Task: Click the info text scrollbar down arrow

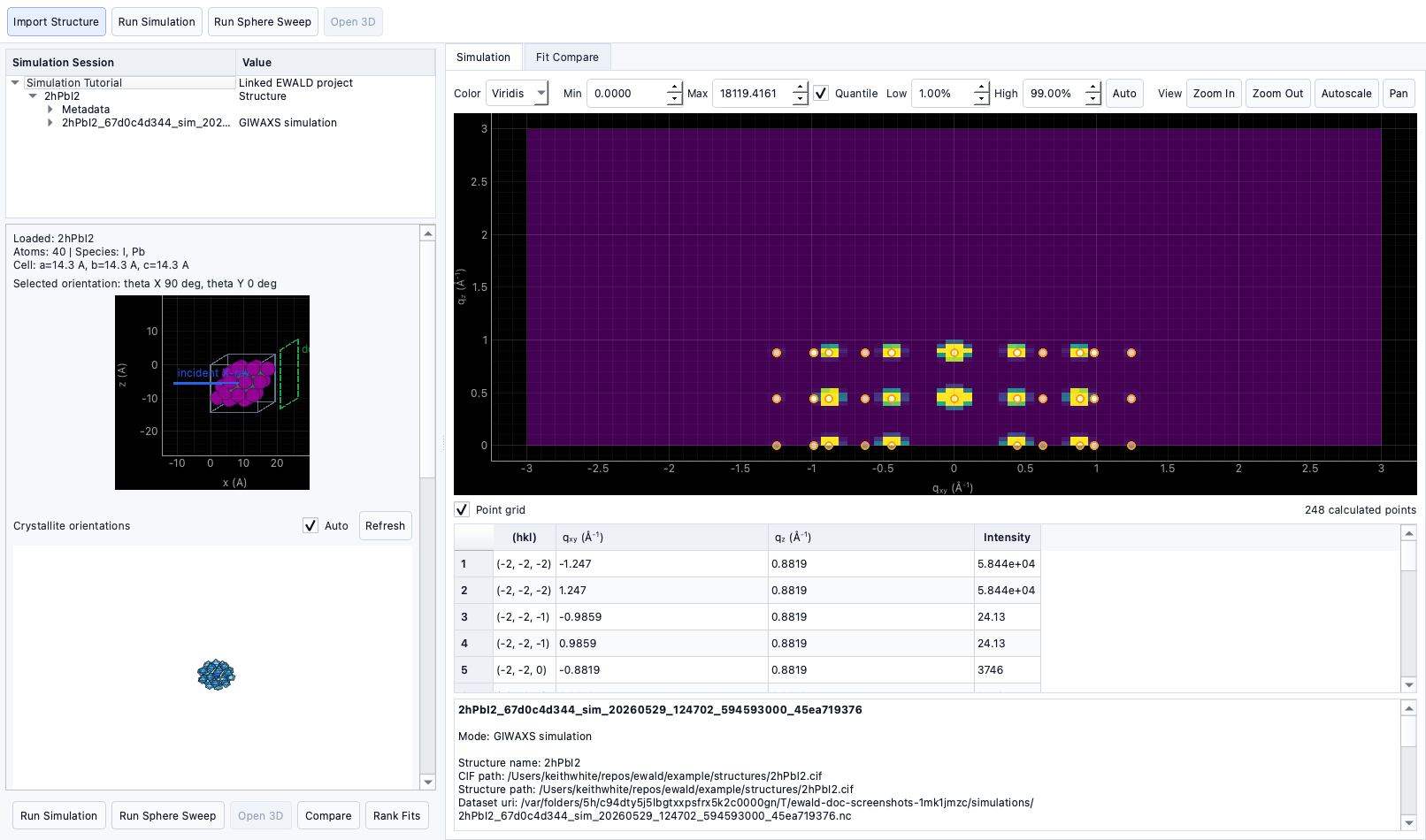Action: [x=1409, y=823]
